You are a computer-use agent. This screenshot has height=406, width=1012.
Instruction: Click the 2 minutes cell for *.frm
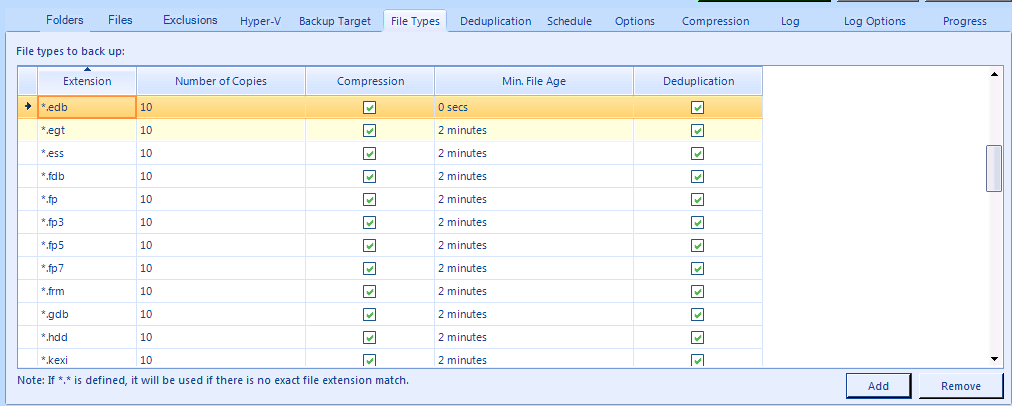(533, 291)
